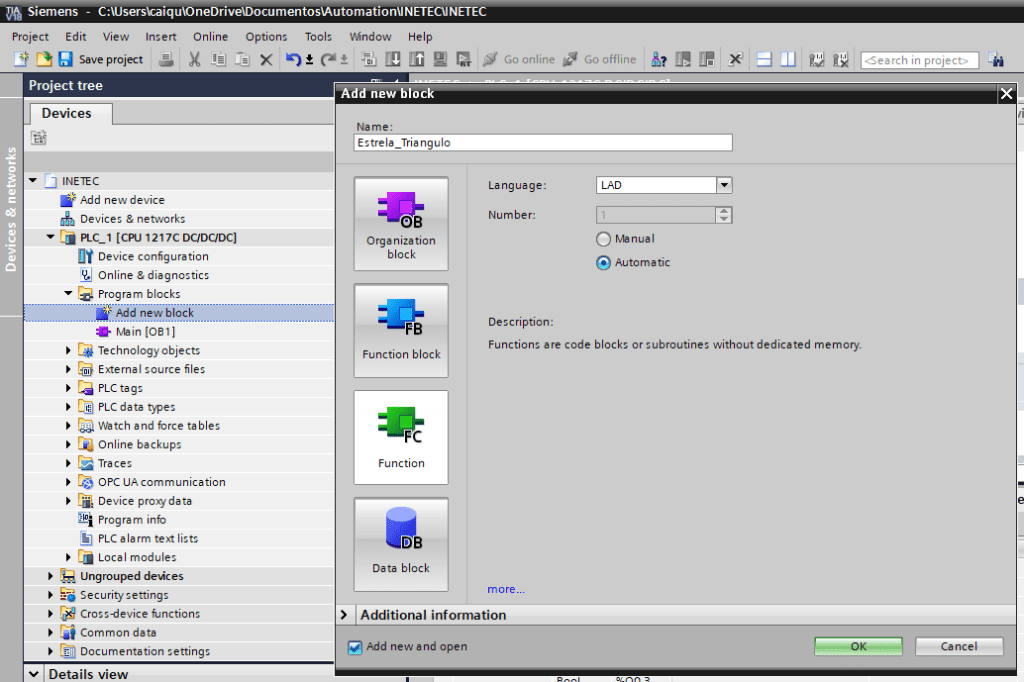Select the Function (FC) block type
The width and height of the screenshot is (1024, 682).
click(401, 438)
